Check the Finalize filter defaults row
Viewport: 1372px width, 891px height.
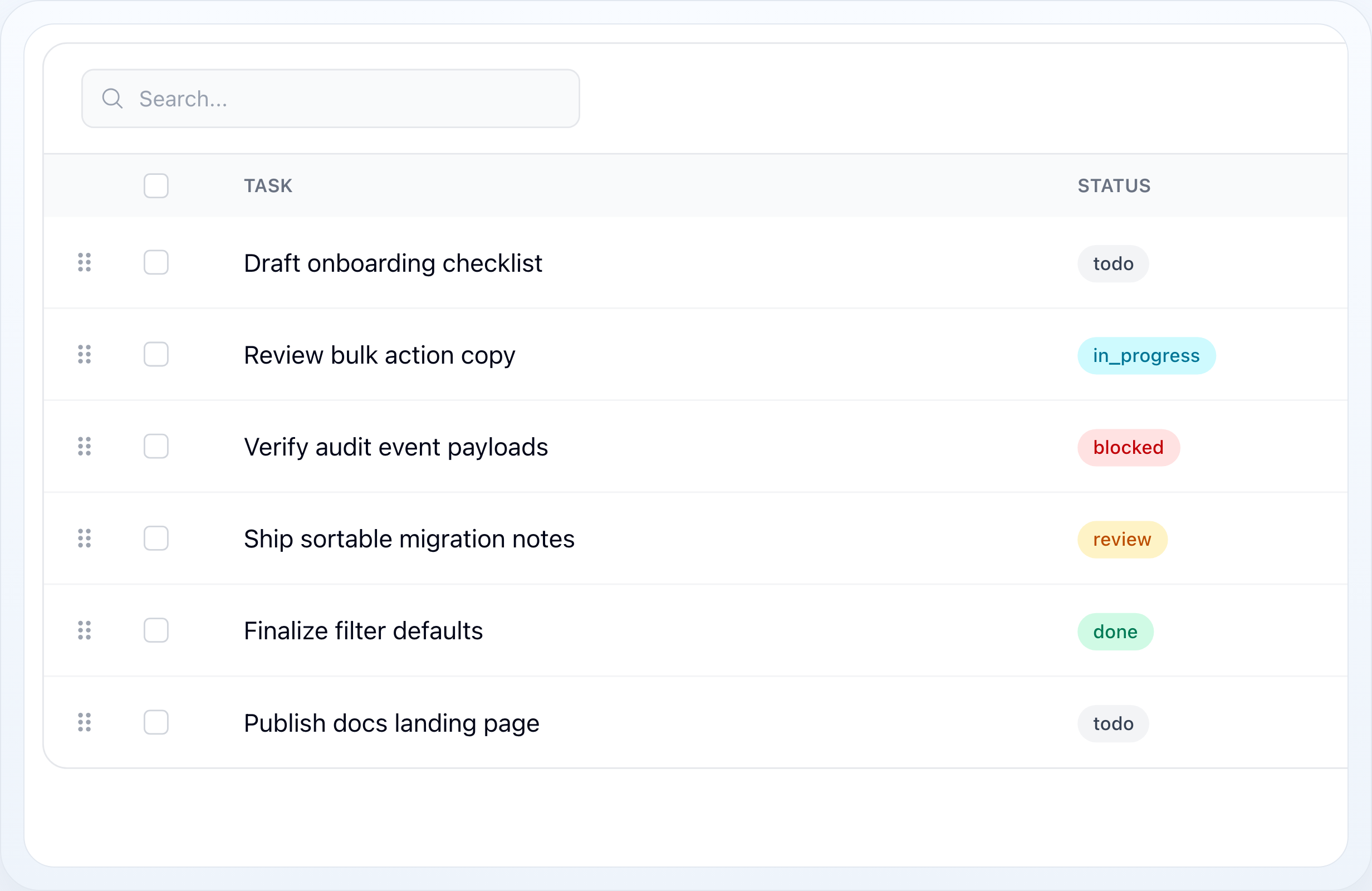(x=156, y=630)
